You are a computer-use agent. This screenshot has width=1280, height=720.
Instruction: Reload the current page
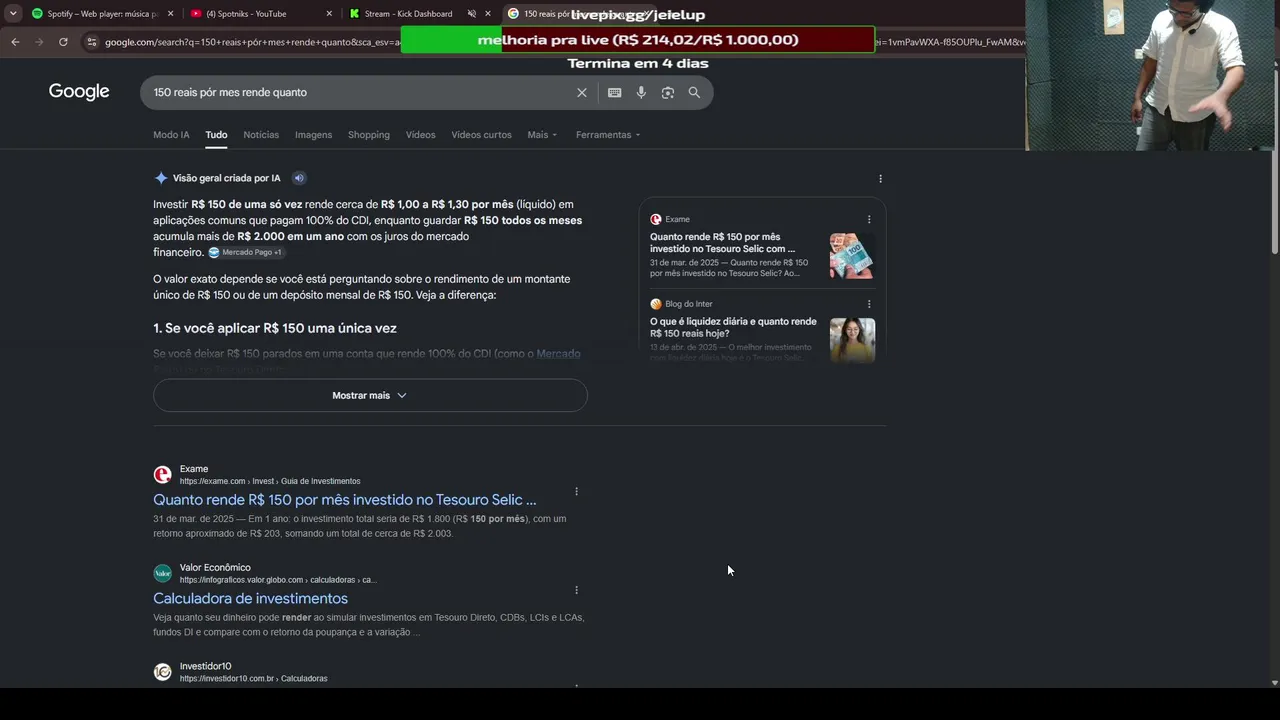(63, 42)
